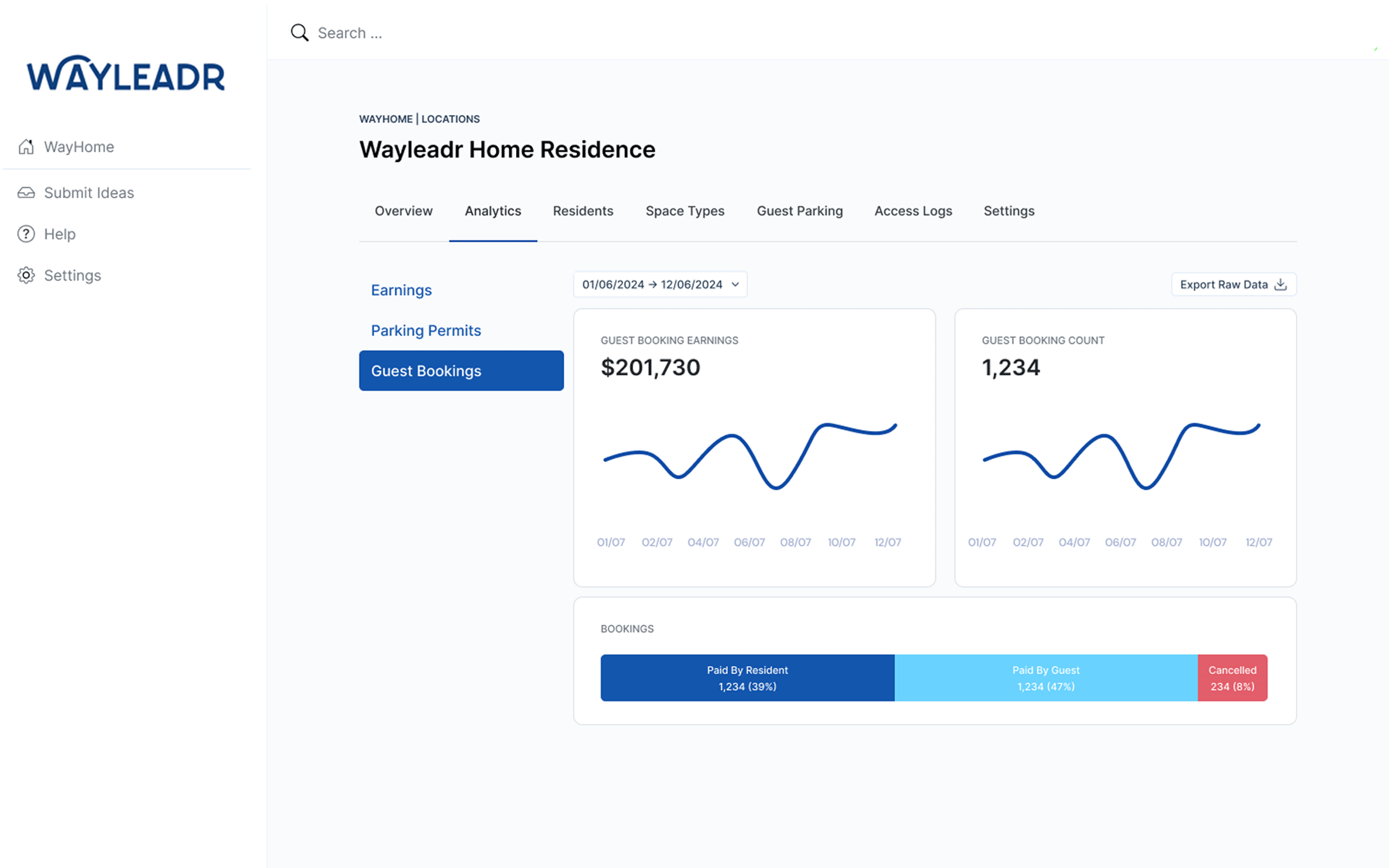The image size is (1389, 868).
Task: Click 06/07 label on earnings chart
Action: tap(749, 542)
